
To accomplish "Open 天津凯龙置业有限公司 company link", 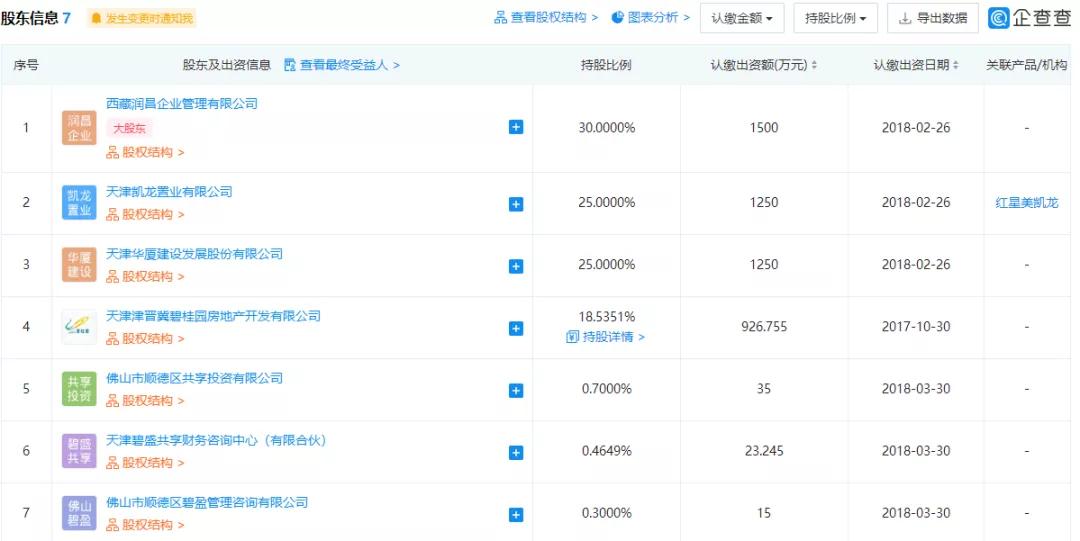I will [169, 192].
